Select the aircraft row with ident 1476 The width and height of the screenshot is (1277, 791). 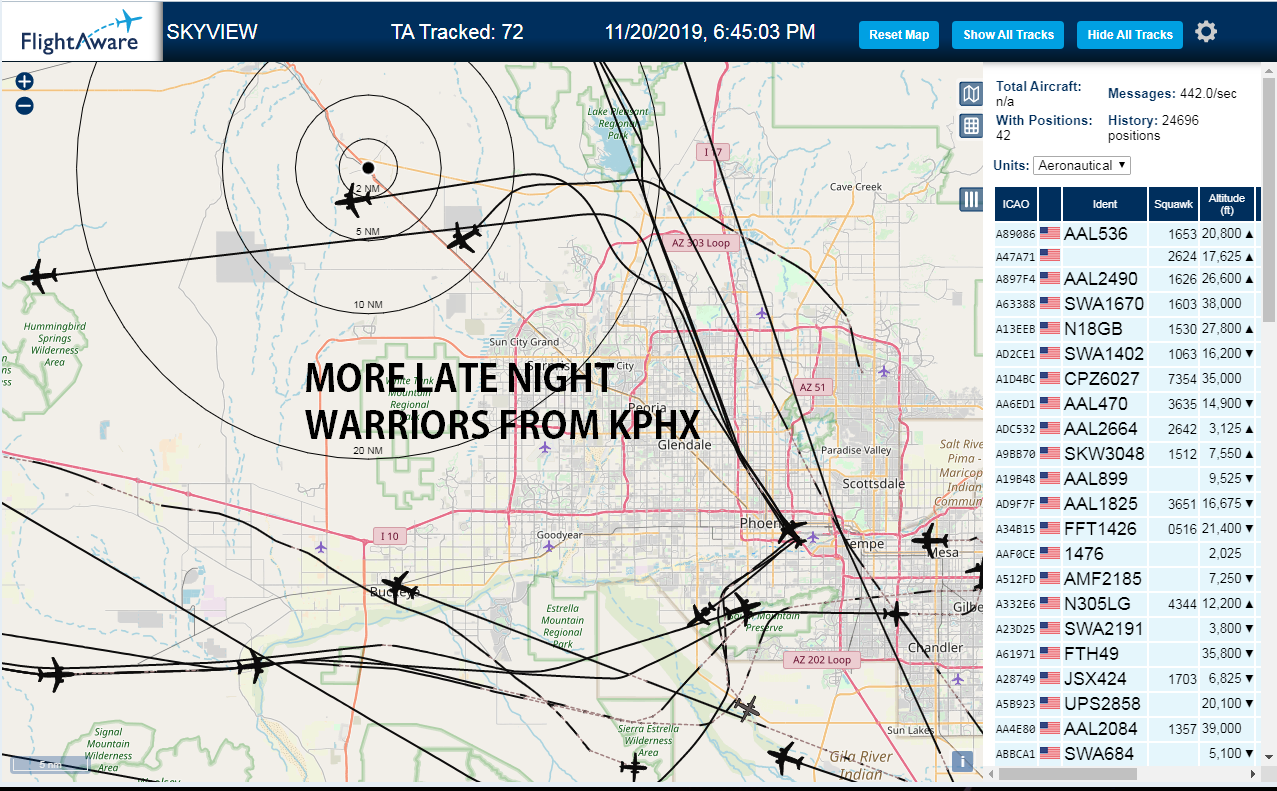[x=1127, y=554]
